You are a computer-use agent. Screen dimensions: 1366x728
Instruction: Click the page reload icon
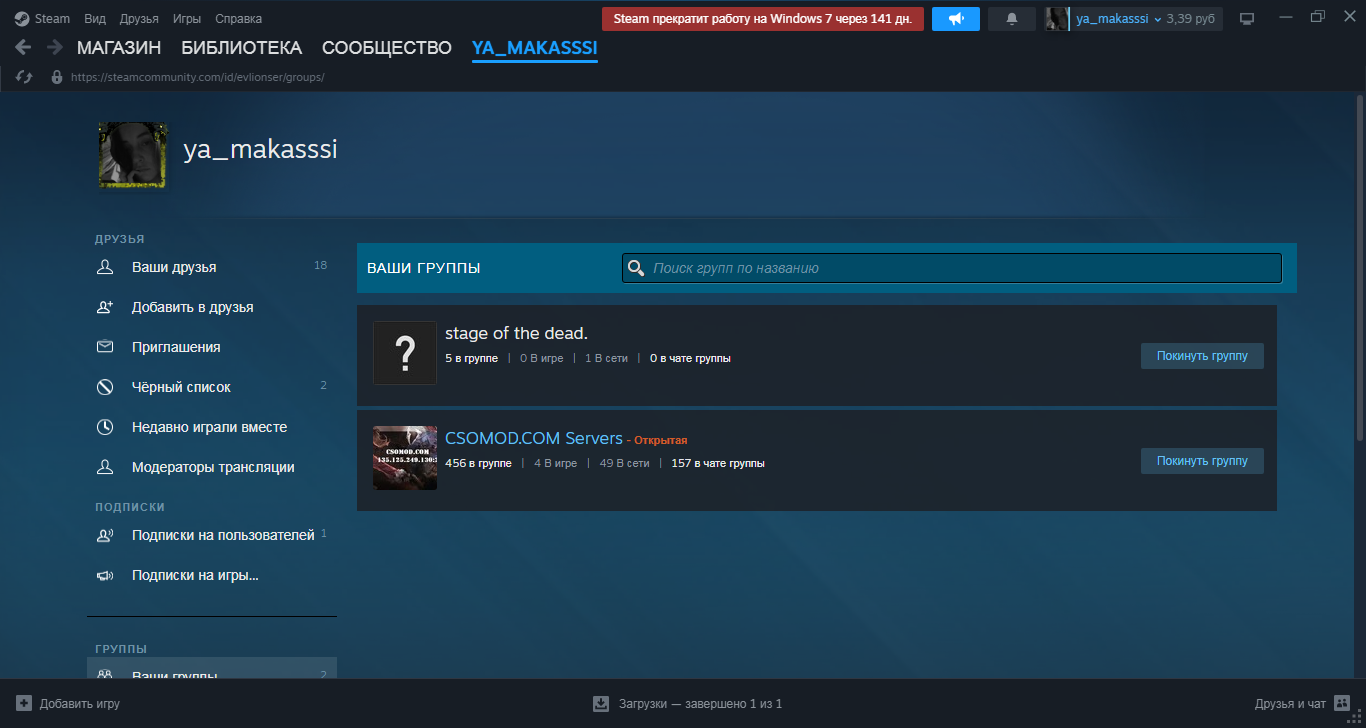pos(25,77)
